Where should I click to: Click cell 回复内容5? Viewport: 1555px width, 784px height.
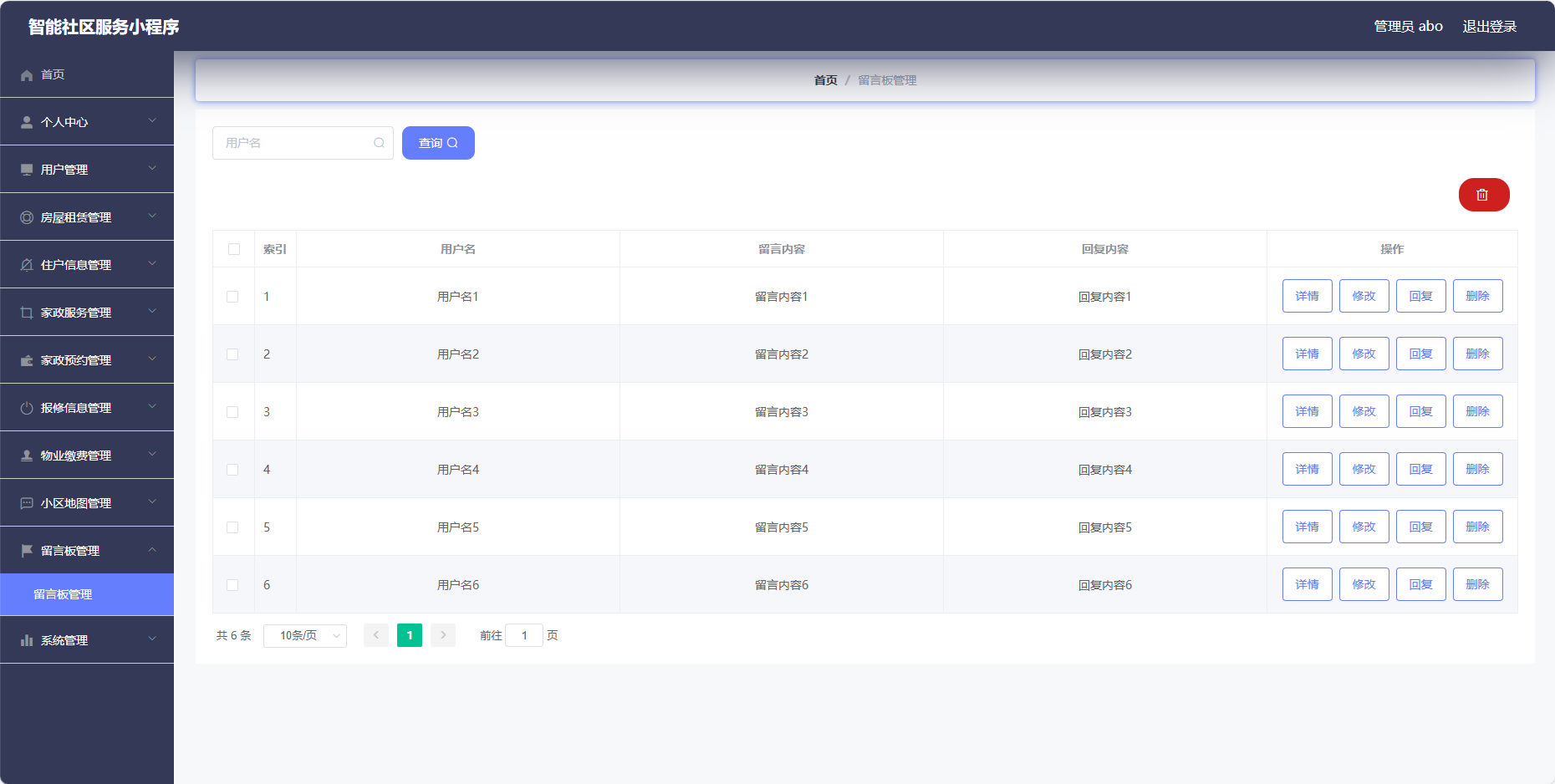pos(1105,527)
